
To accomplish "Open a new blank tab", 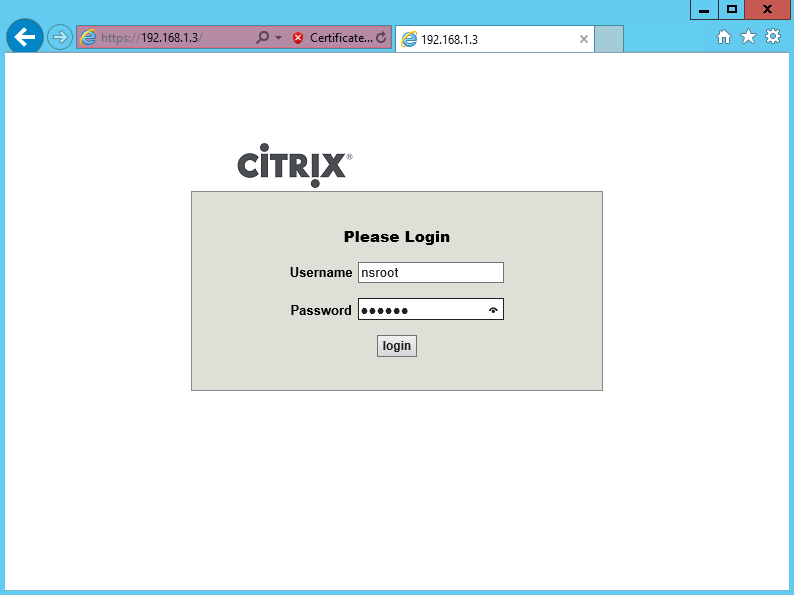I will (609, 39).
